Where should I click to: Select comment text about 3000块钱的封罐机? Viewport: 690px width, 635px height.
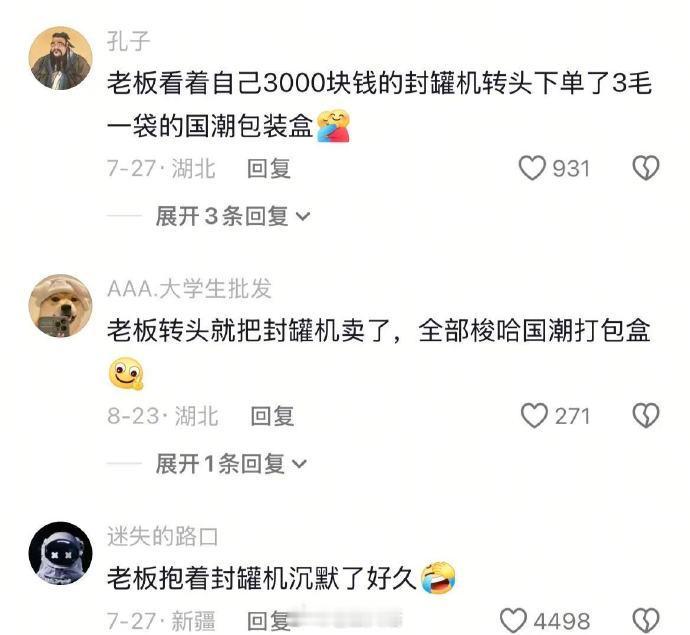tap(379, 105)
